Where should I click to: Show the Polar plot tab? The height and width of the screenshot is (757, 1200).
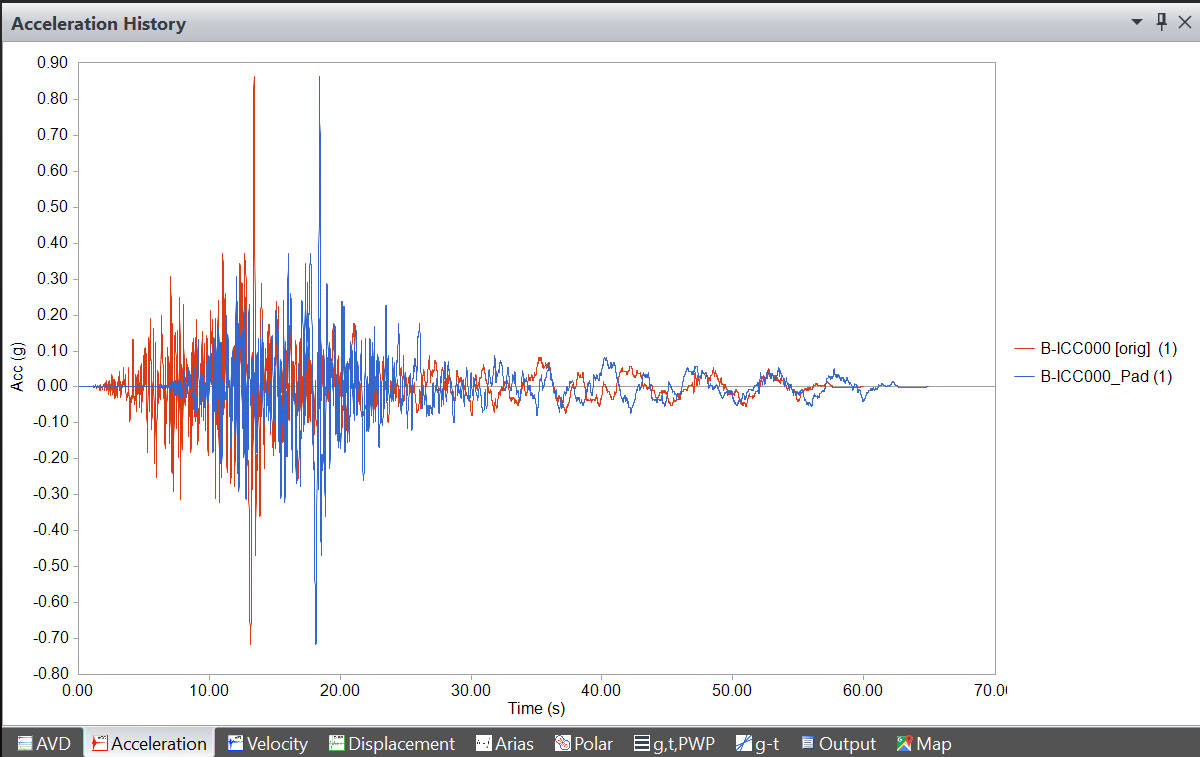[x=583, y=743]
